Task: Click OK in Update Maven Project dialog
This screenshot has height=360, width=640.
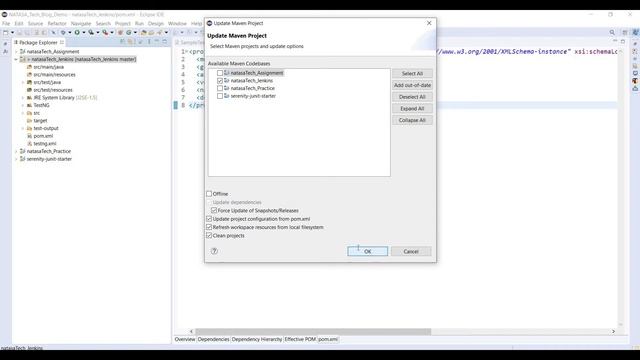Action: pyautogui.click(x=368, y=251)
